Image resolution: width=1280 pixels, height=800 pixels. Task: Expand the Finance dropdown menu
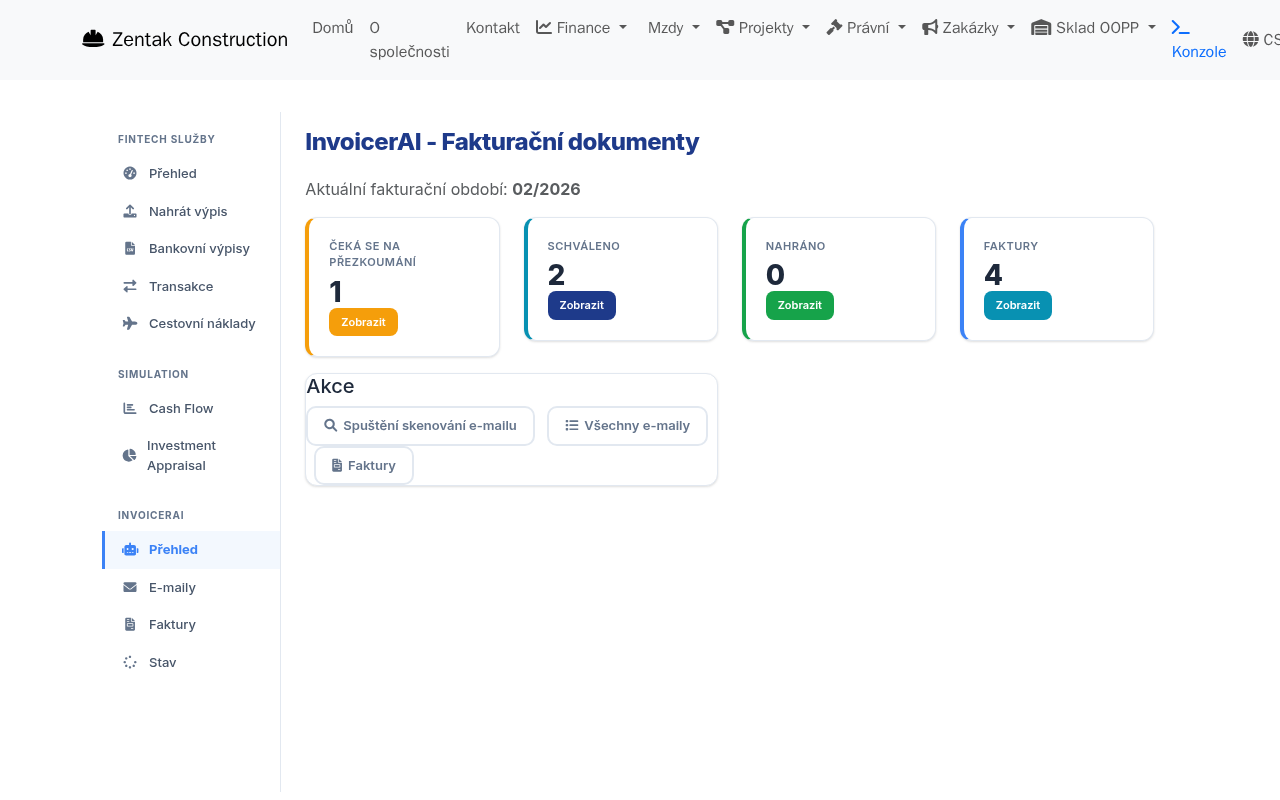[581, 27]
